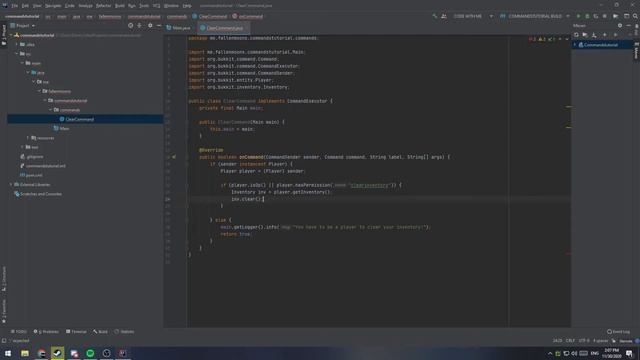
Task: Start debugging with the bug icon
Action: click(587, 16)
